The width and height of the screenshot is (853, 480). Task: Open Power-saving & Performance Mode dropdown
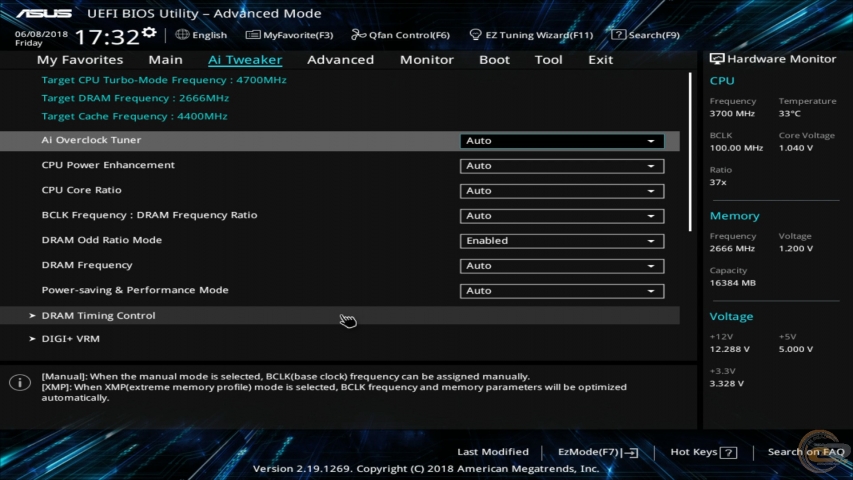coord(562,291)
